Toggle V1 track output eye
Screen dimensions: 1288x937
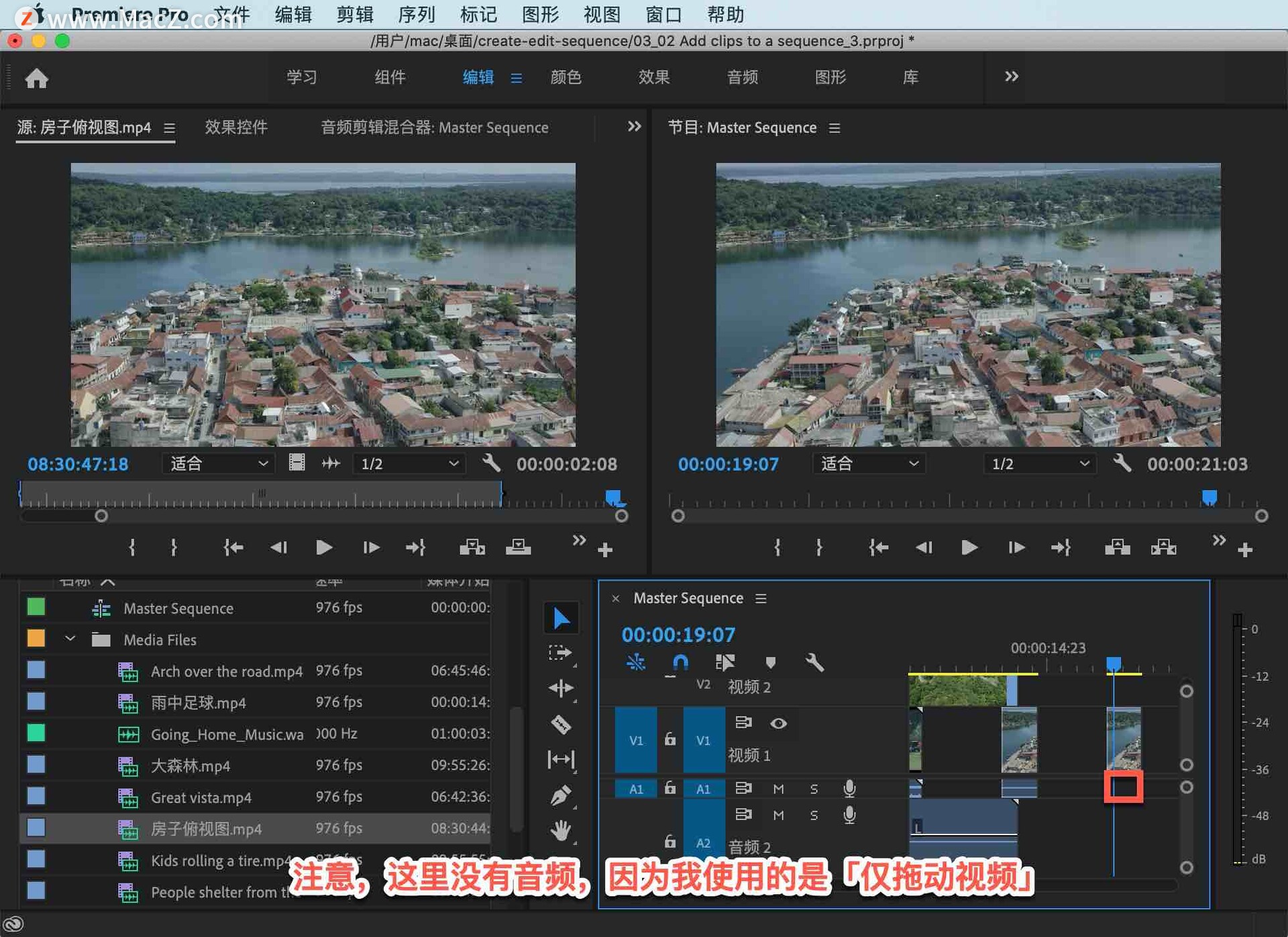coord(778,723)
